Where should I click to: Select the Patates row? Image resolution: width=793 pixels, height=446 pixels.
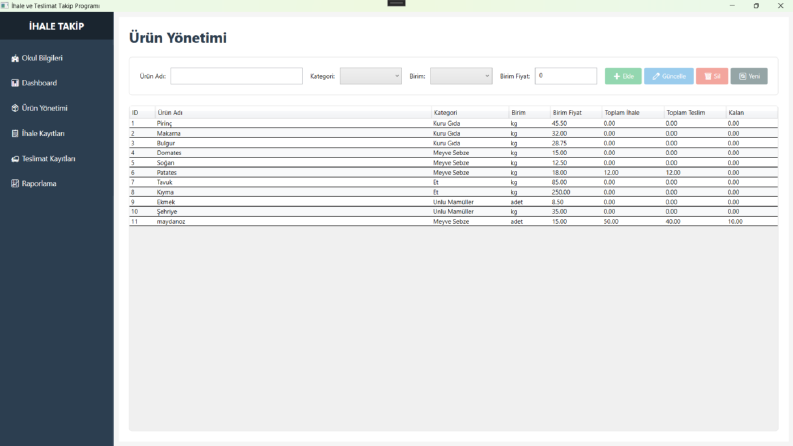453,172
